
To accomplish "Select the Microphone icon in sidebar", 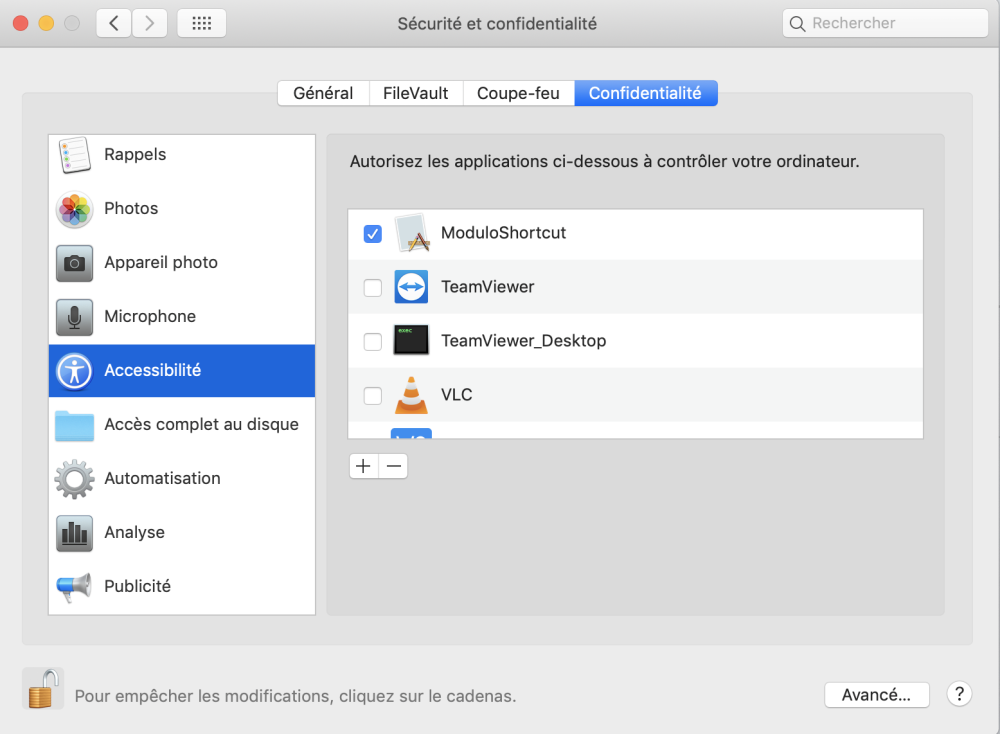I will click(x=74, y=317).
